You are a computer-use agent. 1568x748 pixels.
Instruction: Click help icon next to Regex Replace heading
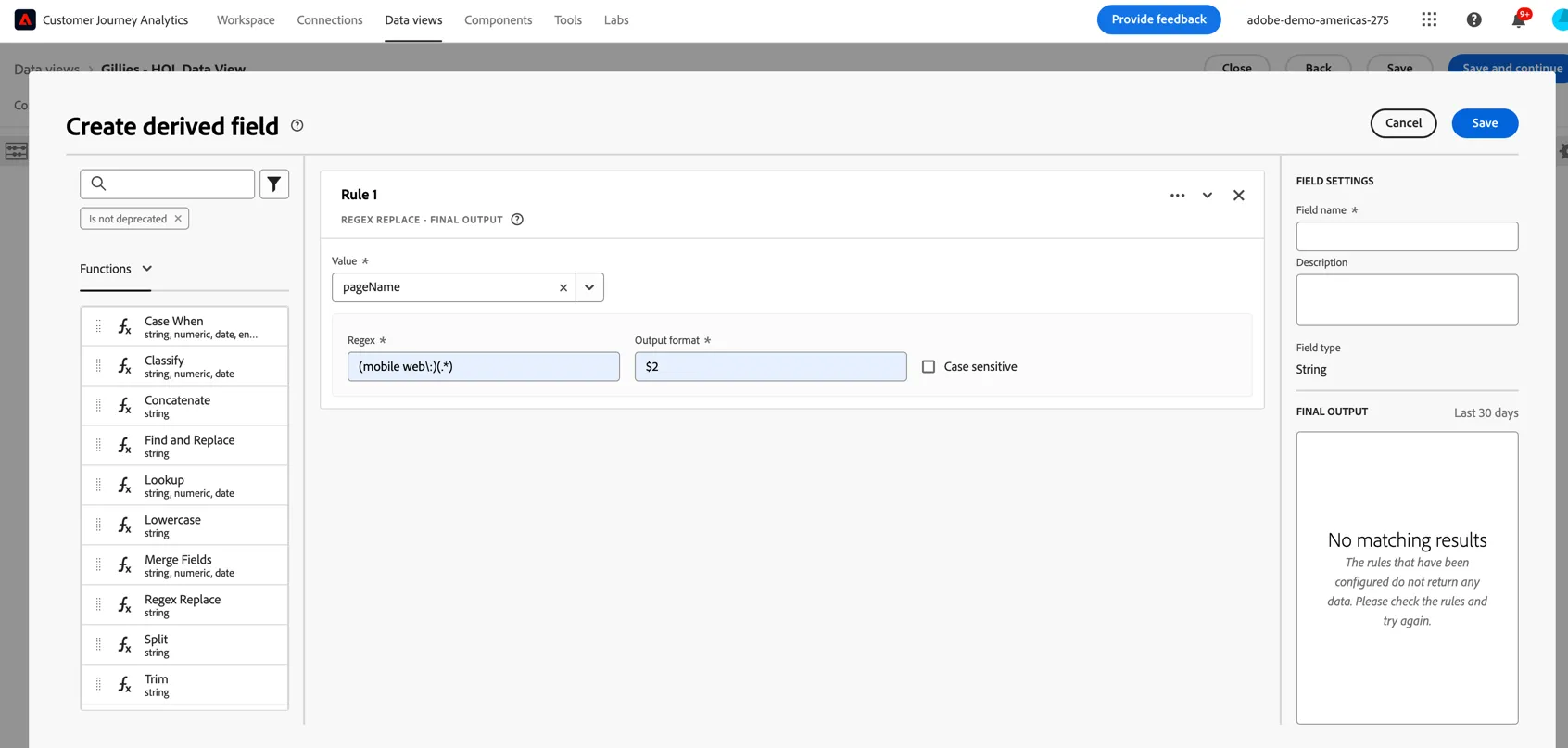pos(517,220)
